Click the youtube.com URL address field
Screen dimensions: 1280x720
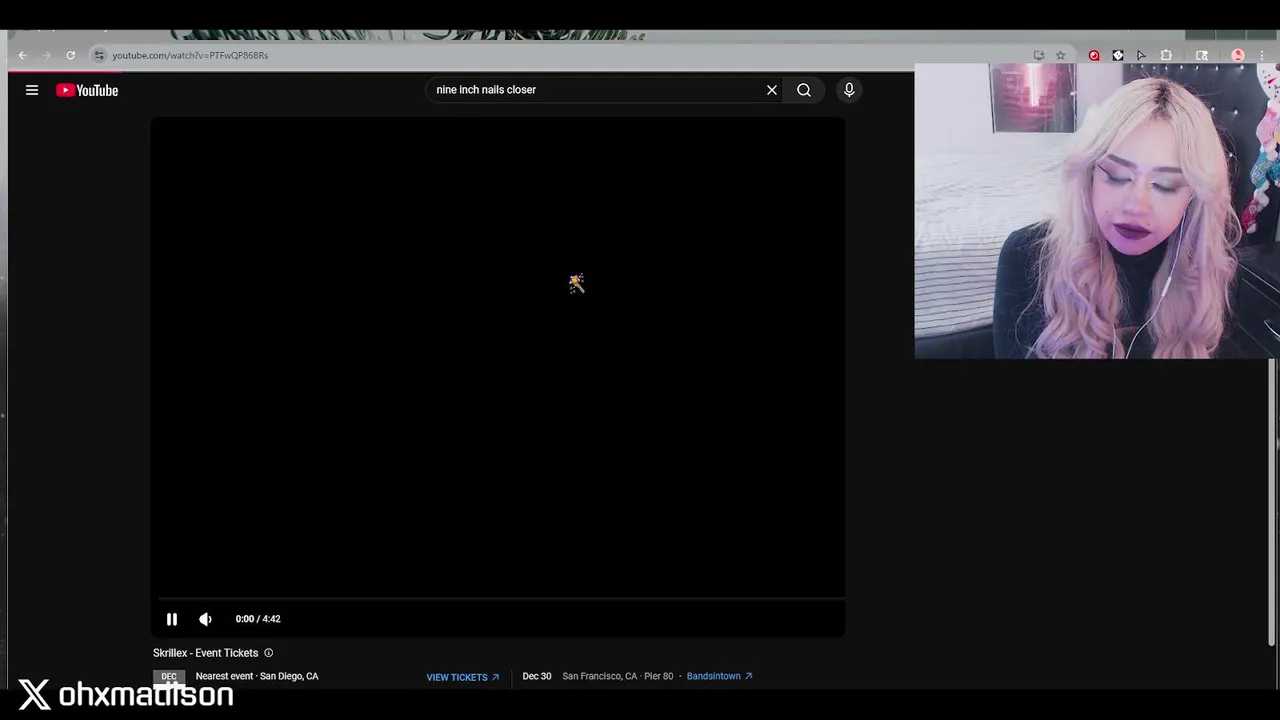click(x=190, y=55)
